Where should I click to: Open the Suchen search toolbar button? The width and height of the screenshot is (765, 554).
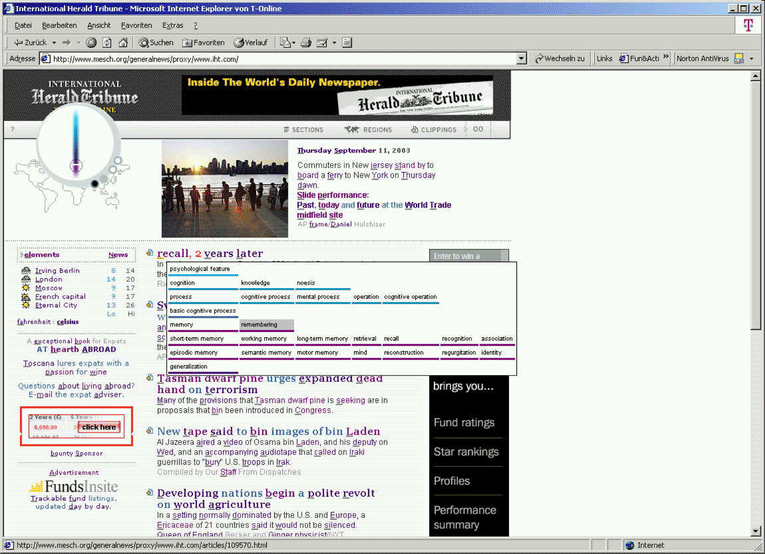click(155, 43)
